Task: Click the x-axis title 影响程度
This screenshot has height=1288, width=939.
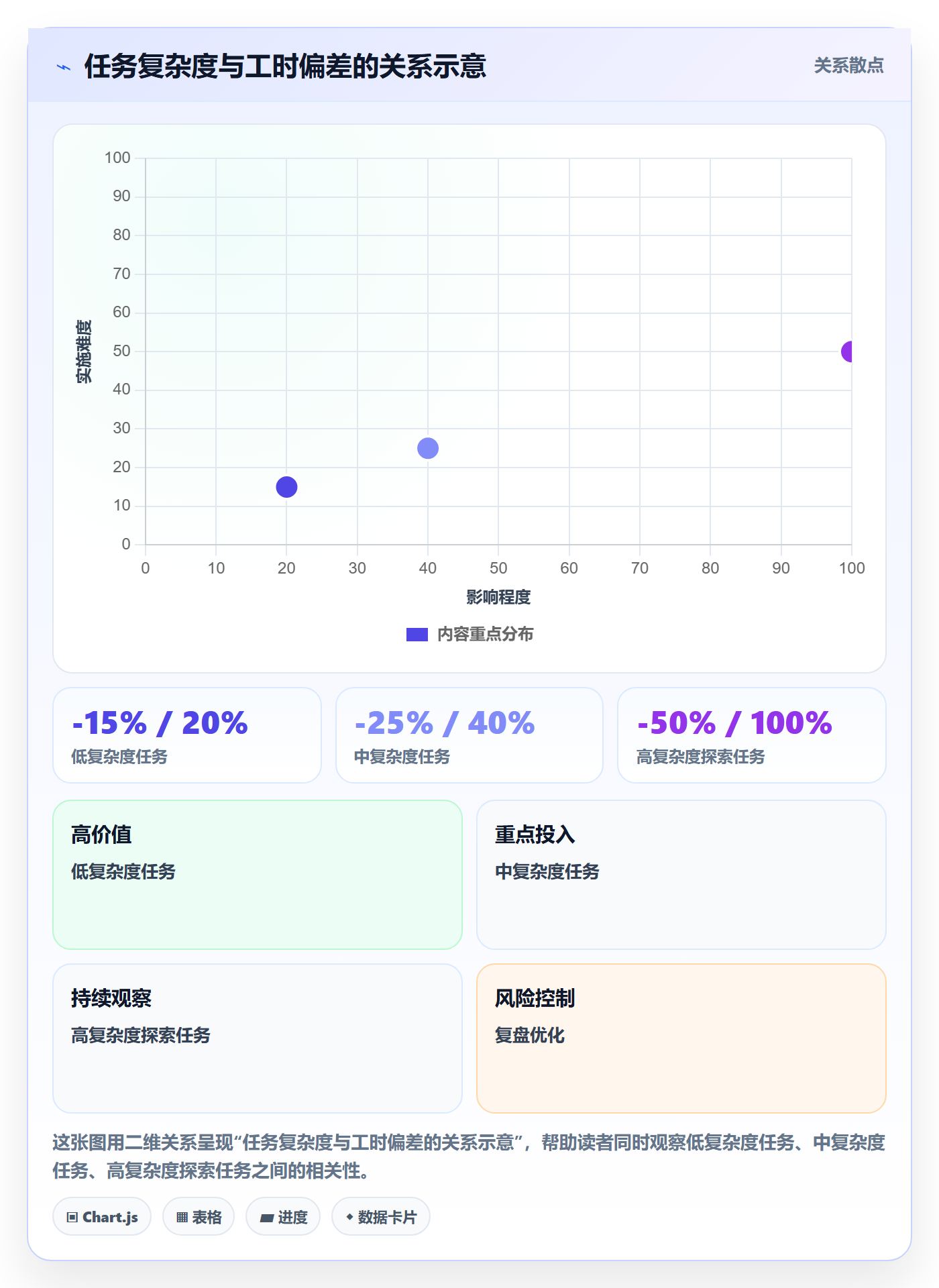Action: pos(498,597)
